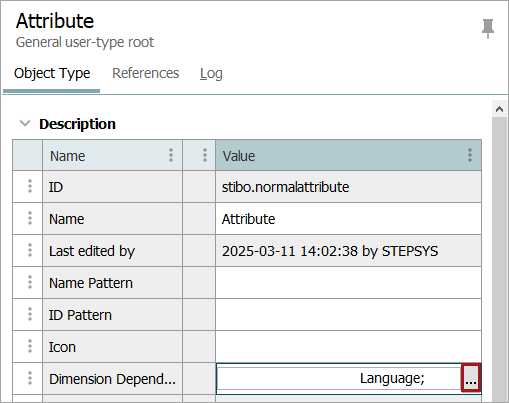Click the Language; dimension value field
The width and height of the screenshot is (509, 403).
[339, 378]
